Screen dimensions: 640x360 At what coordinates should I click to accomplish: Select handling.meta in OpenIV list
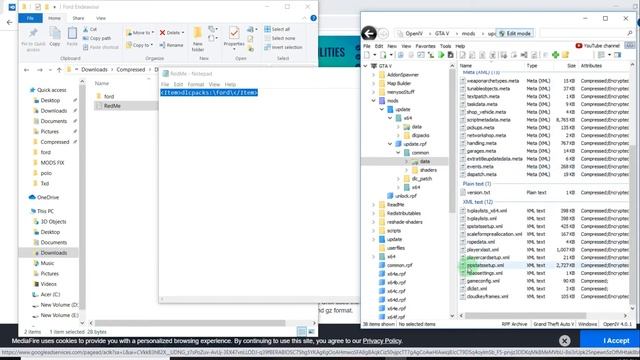[x=482, y=143]
